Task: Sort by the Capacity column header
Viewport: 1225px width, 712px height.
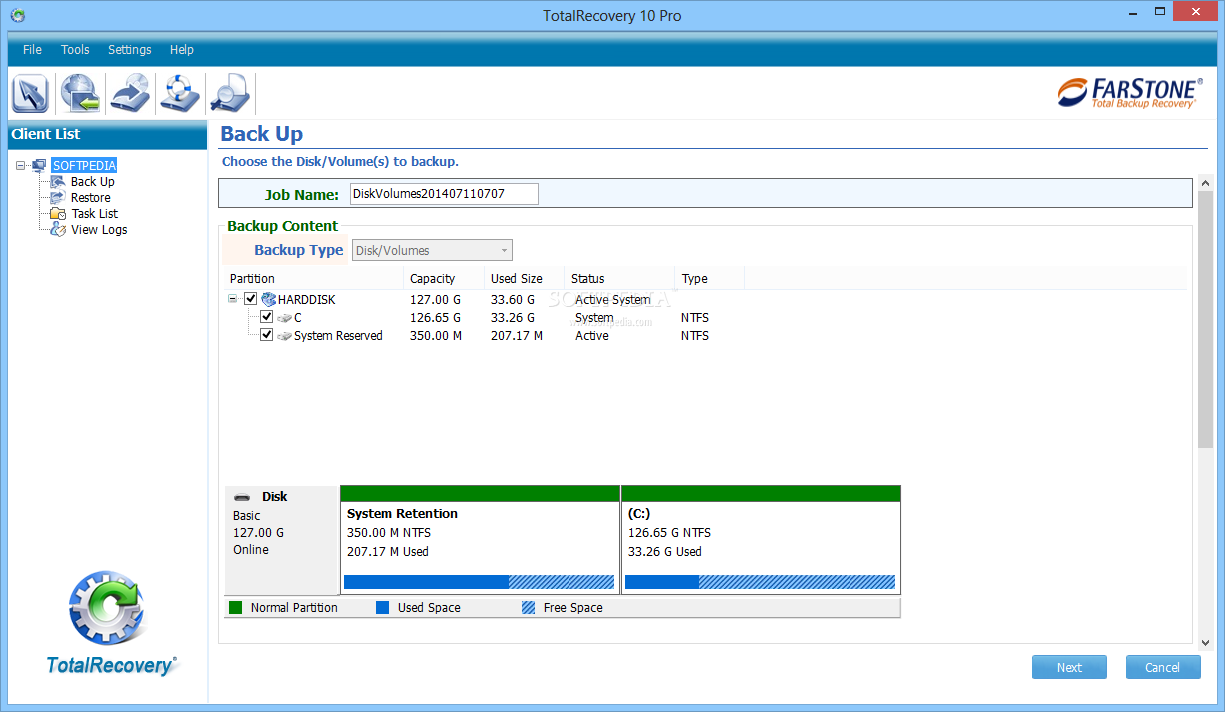Action: [x=444, y=279]
